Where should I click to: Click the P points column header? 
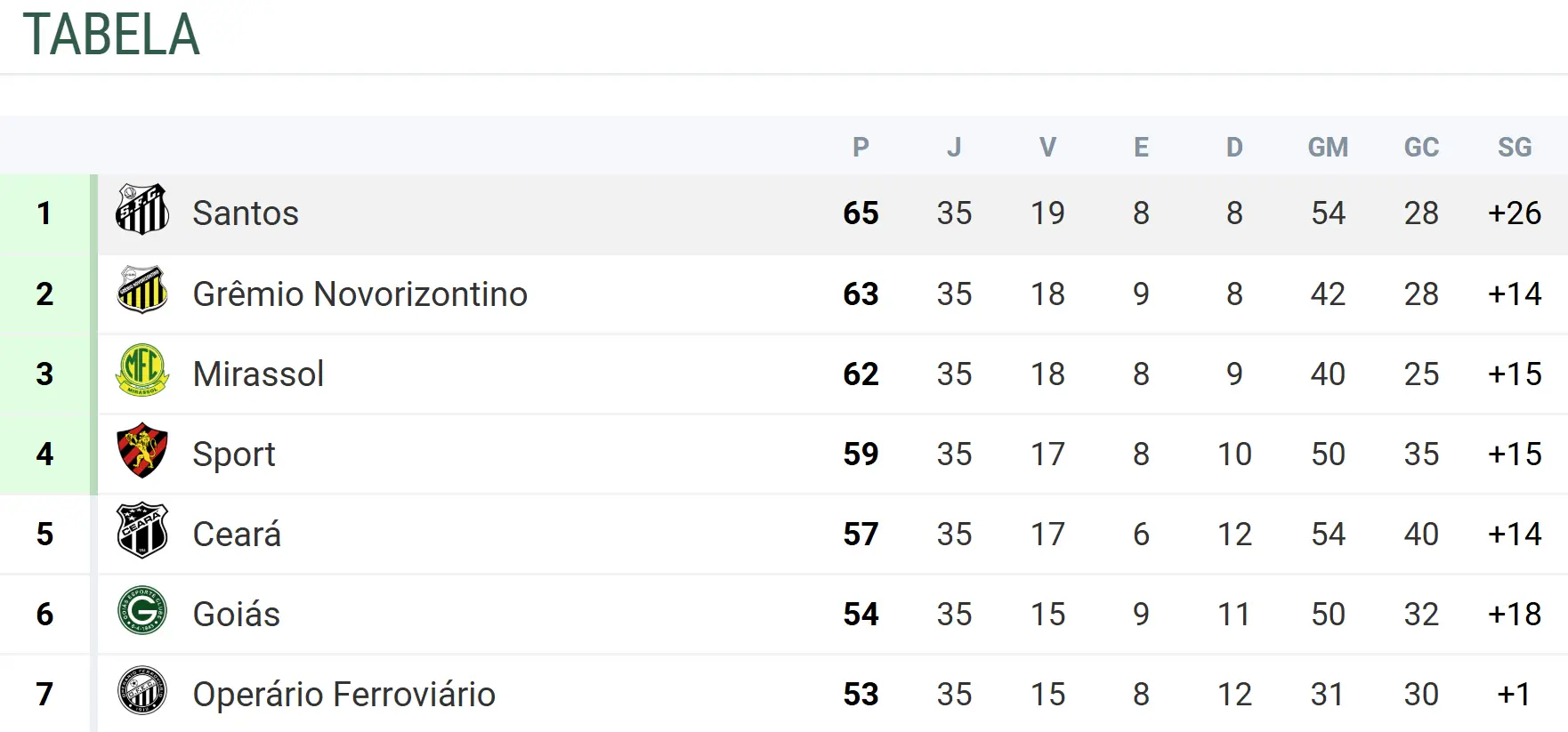[x=861, y=147]
